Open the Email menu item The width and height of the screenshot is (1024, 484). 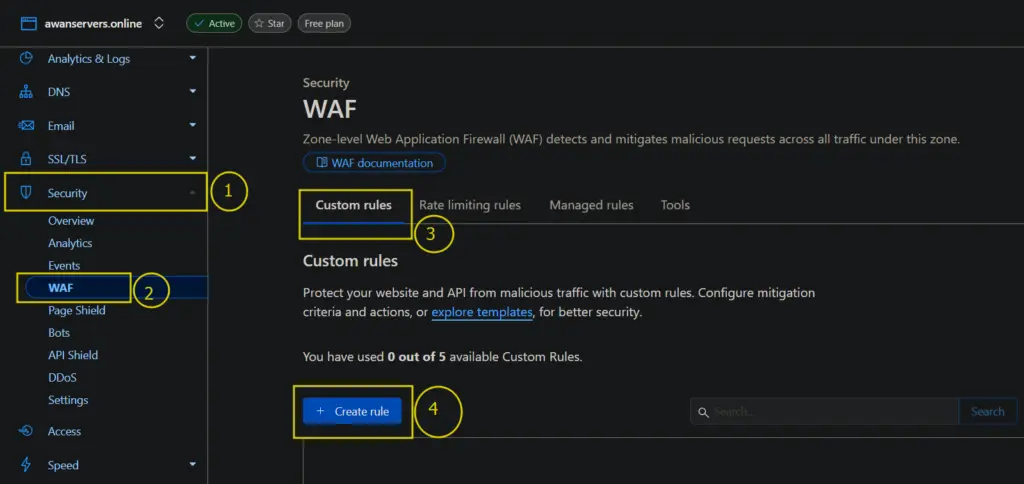point(61,125)
